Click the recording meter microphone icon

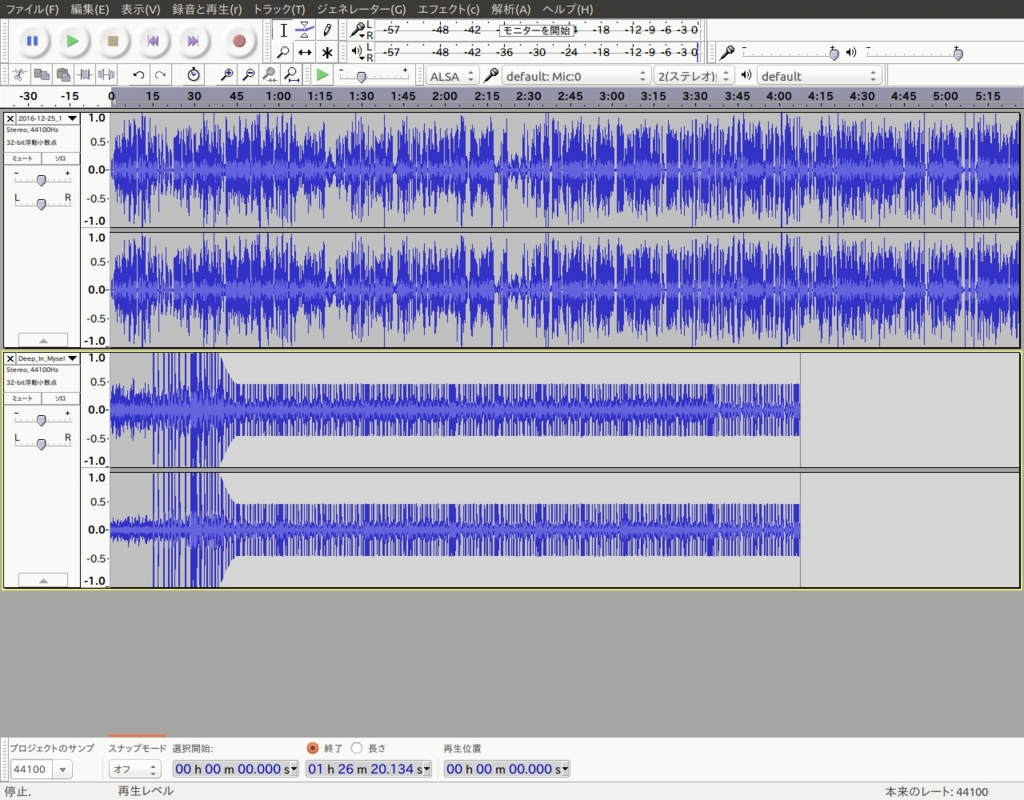pyautogui.click(x=357, y=29)
